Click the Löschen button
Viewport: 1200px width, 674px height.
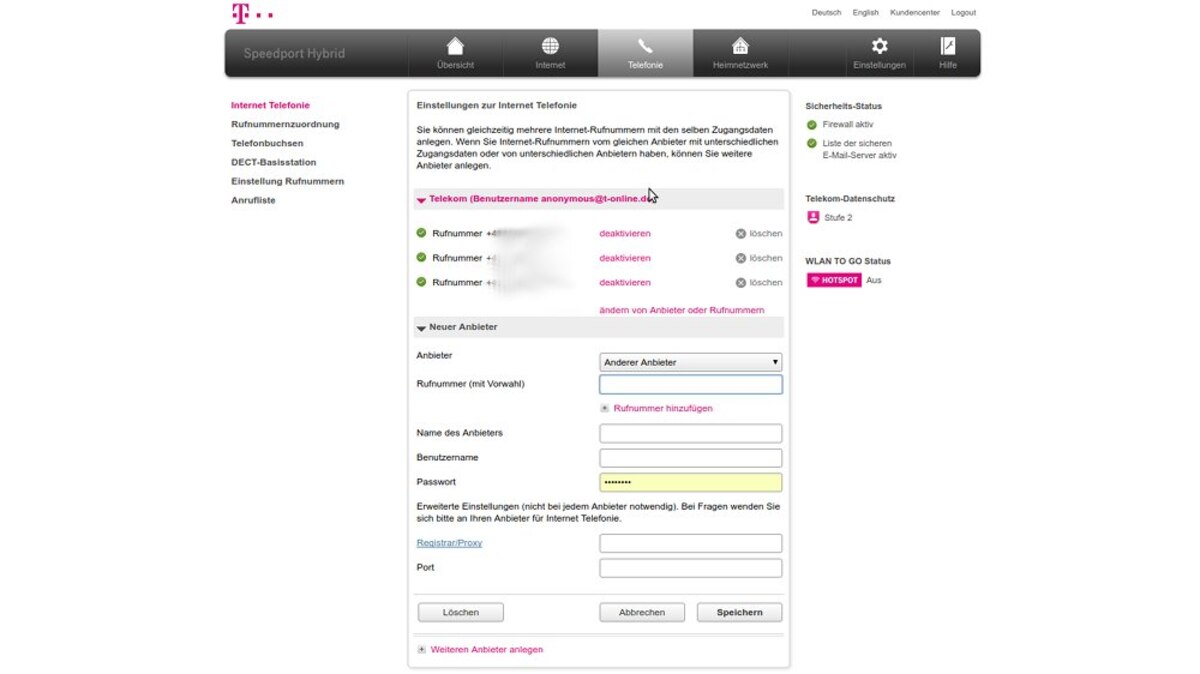pos(460,612)
